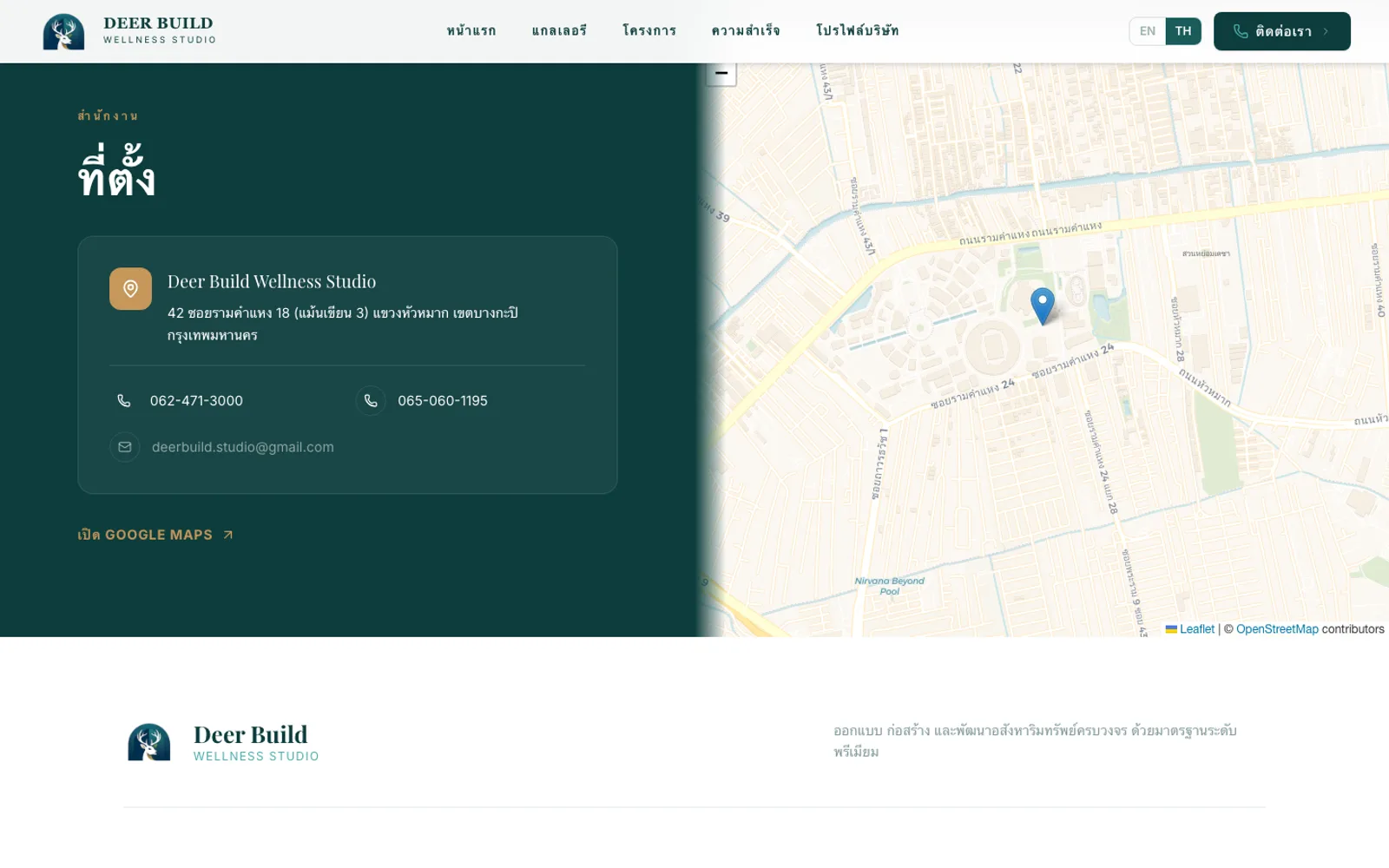Click the ติดต่อเรา contact button

1282,31
